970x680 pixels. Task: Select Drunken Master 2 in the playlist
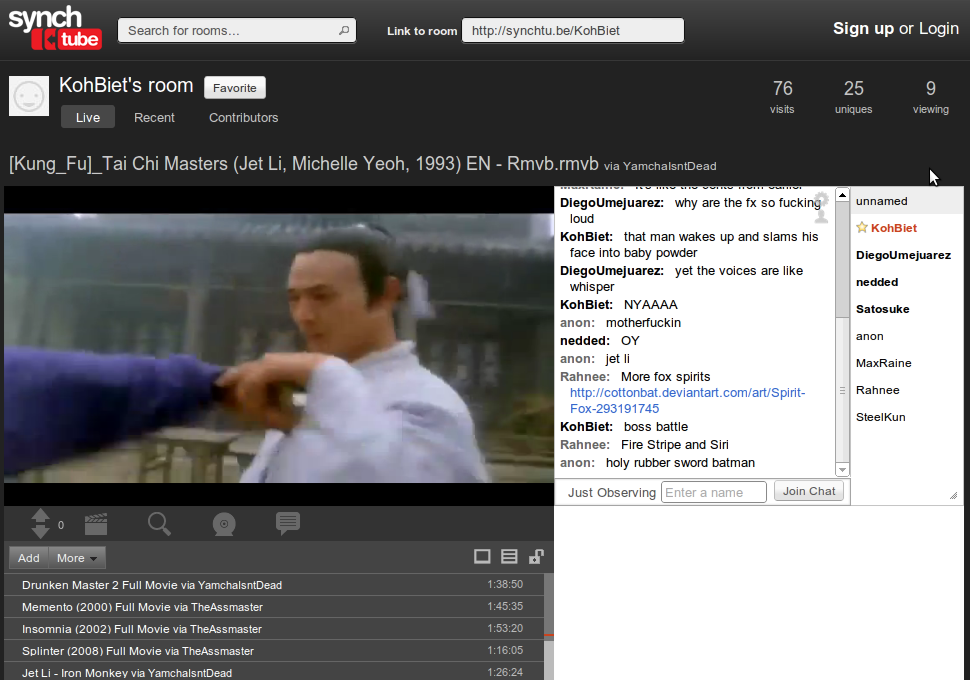(274, 585)
